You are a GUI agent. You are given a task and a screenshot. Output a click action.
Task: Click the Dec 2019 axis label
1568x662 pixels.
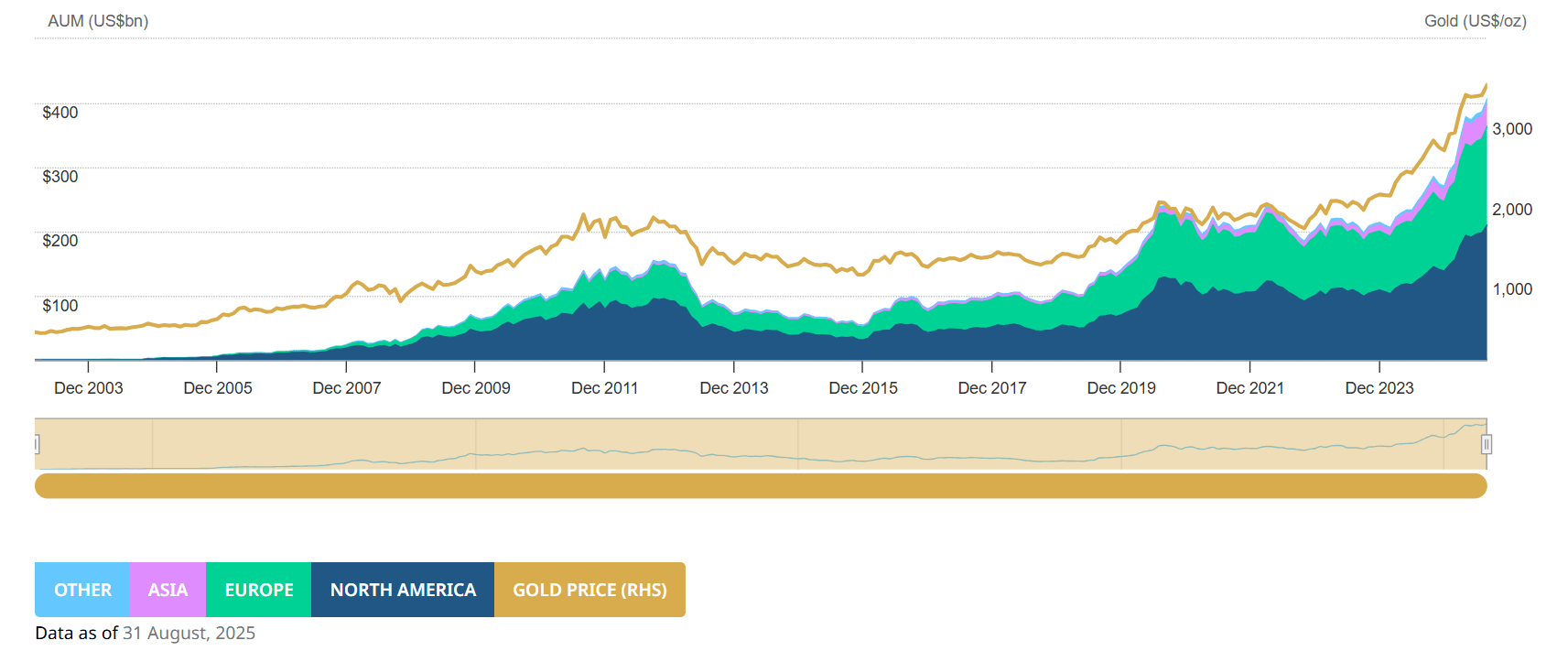click(1120, 388)
